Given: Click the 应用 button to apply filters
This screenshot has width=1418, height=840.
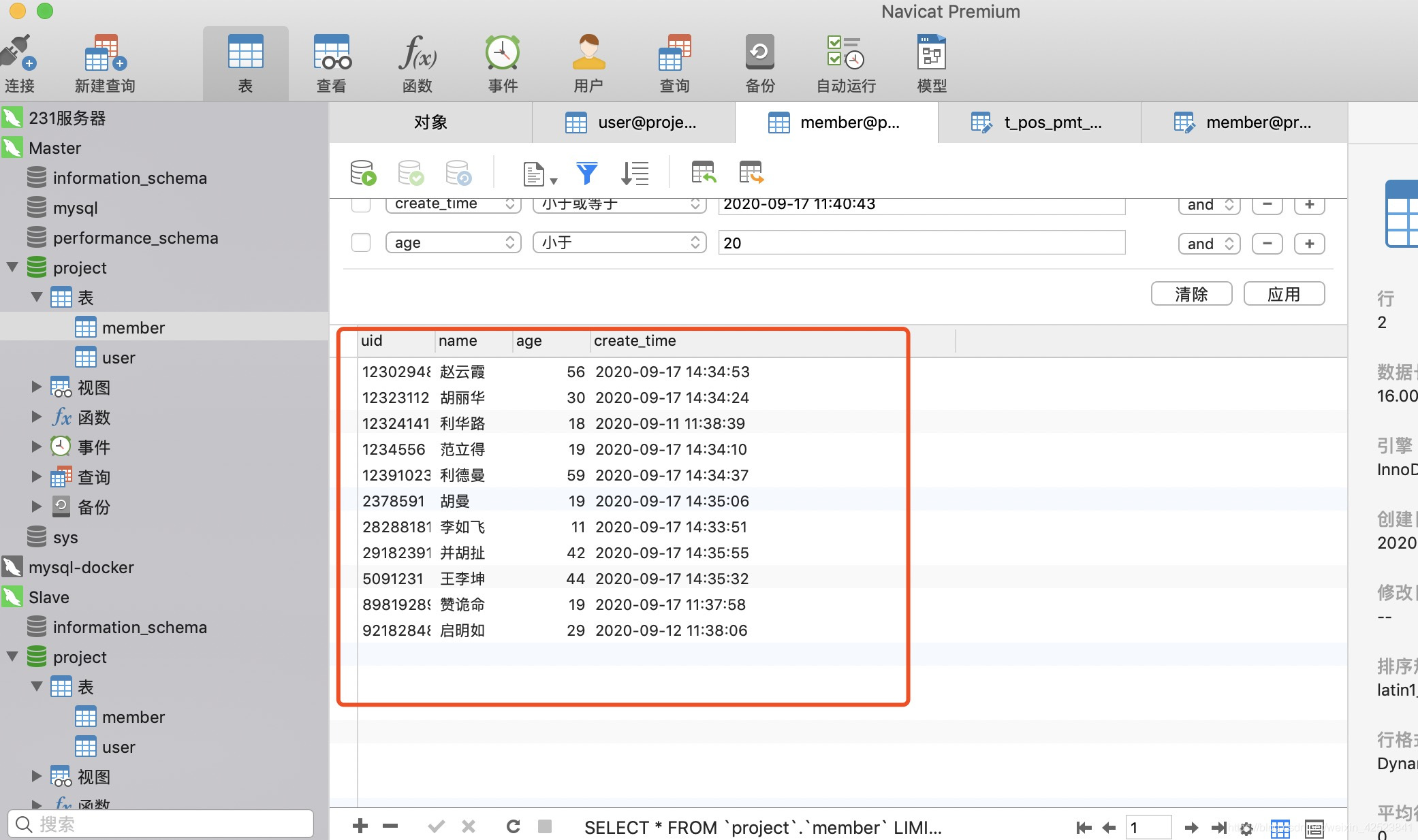Looking at the screenshot, I should pyautogui.click(x=1283, y=292).
